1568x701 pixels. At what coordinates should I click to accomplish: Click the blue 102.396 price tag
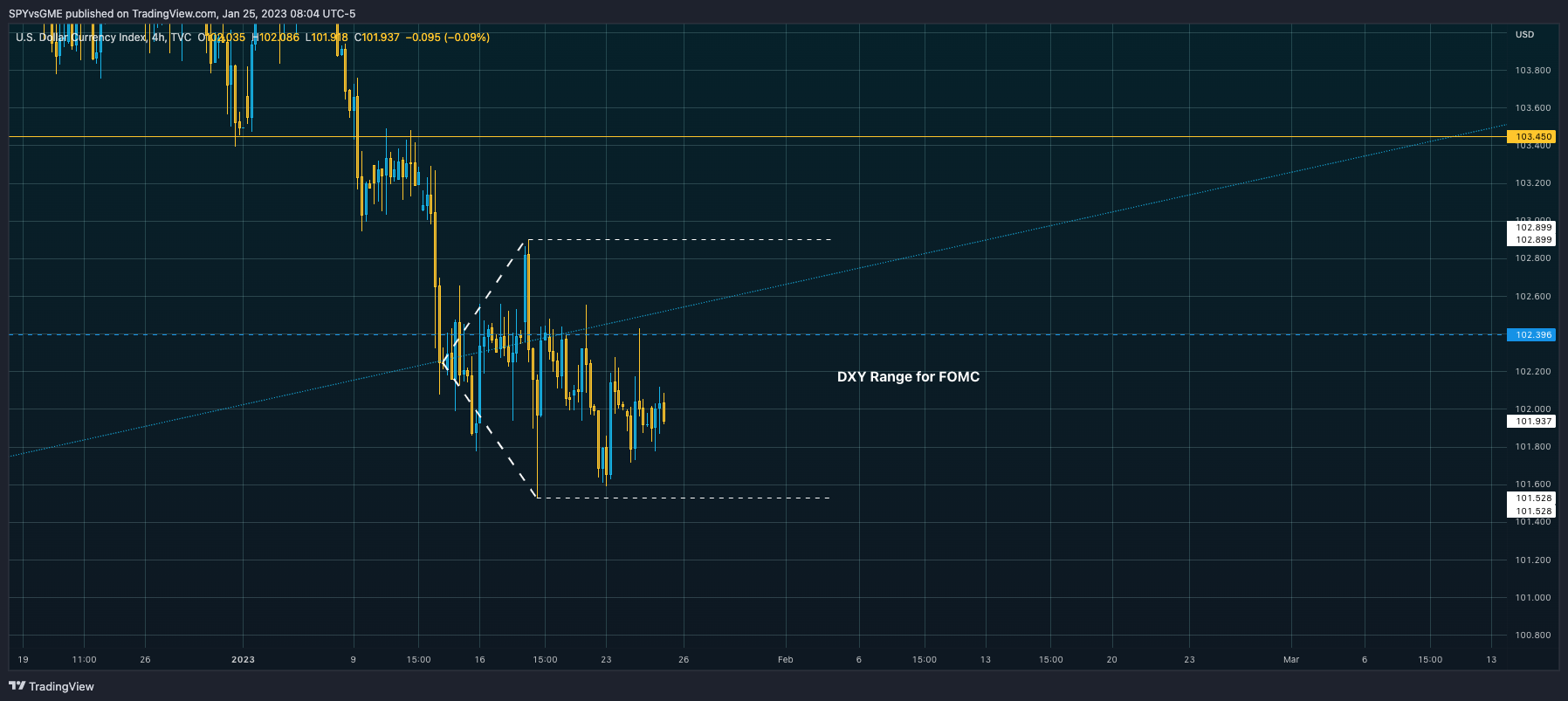tap(1531, 335)
